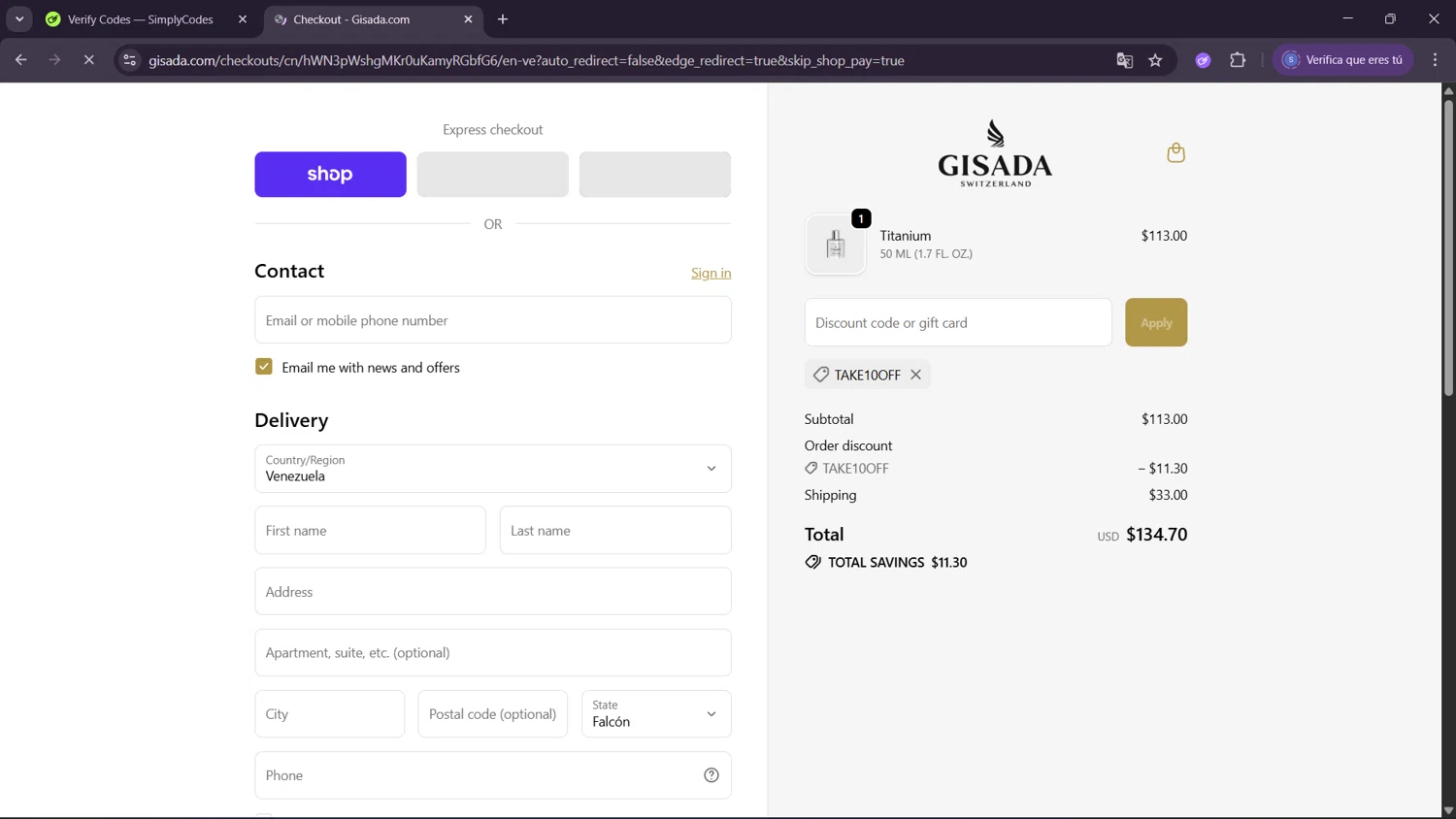Remove the TAKE10OFF discount code chip
This screenshot has height=819, width=1456.
[915, 375]
